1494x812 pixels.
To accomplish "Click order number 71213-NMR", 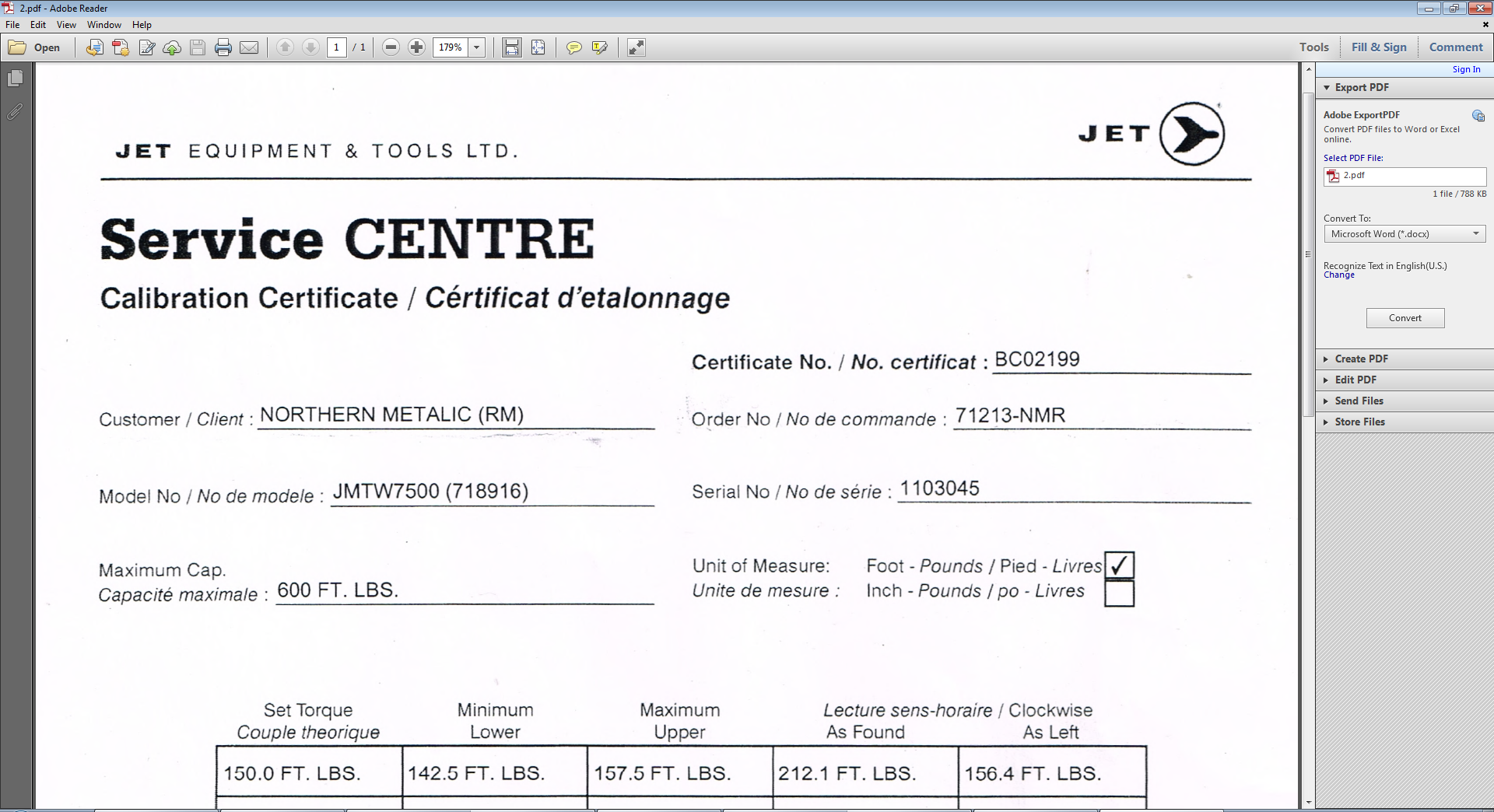I will click(1010, 415).
